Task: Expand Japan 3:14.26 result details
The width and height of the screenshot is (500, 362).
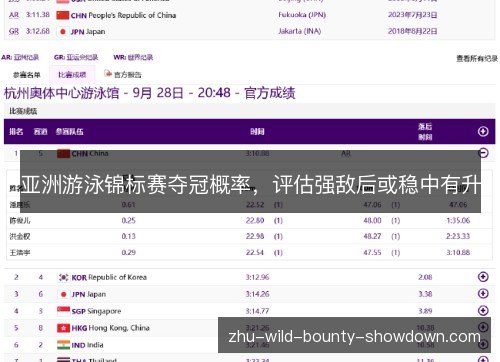Action: point(483,294)
